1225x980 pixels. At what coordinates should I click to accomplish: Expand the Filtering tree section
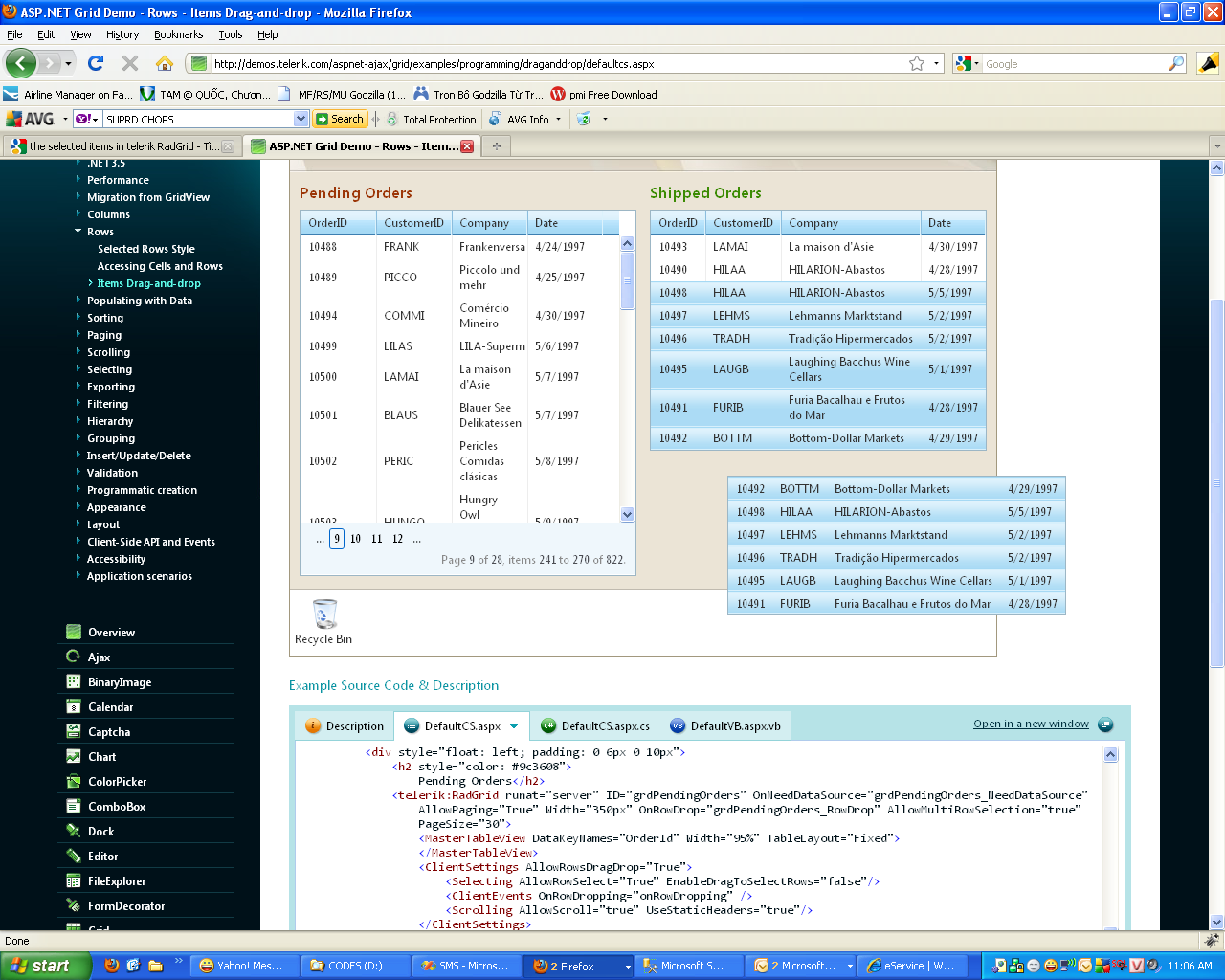click(x=78, y=404)
